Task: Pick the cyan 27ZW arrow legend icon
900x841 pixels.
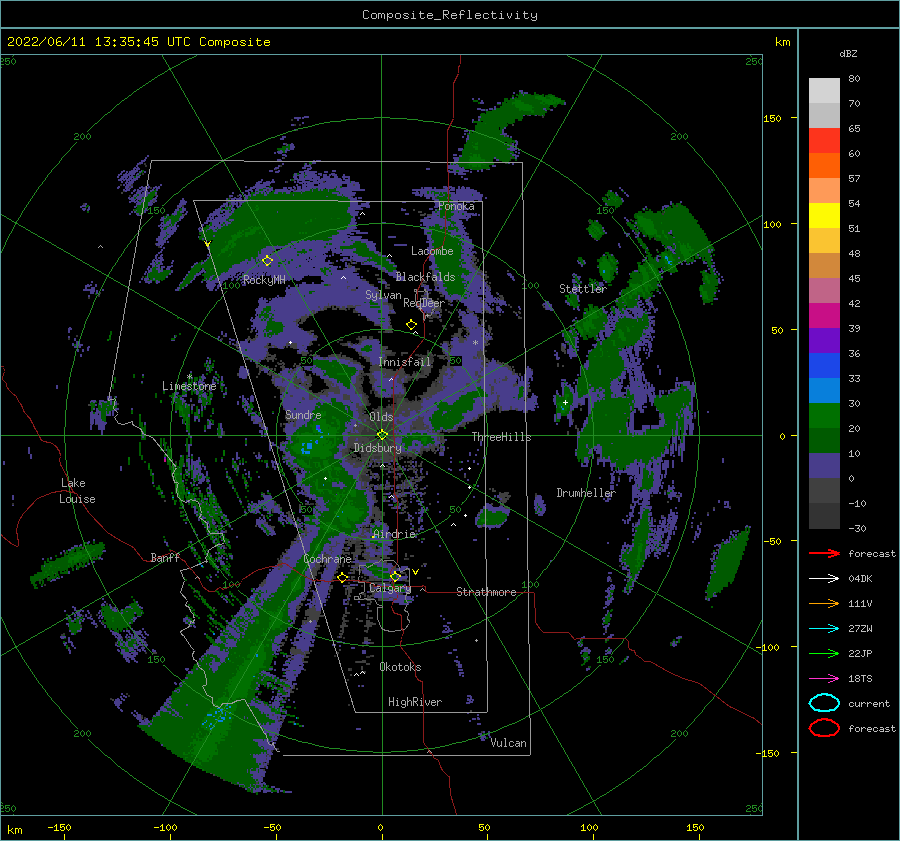Action: (824, 629)
